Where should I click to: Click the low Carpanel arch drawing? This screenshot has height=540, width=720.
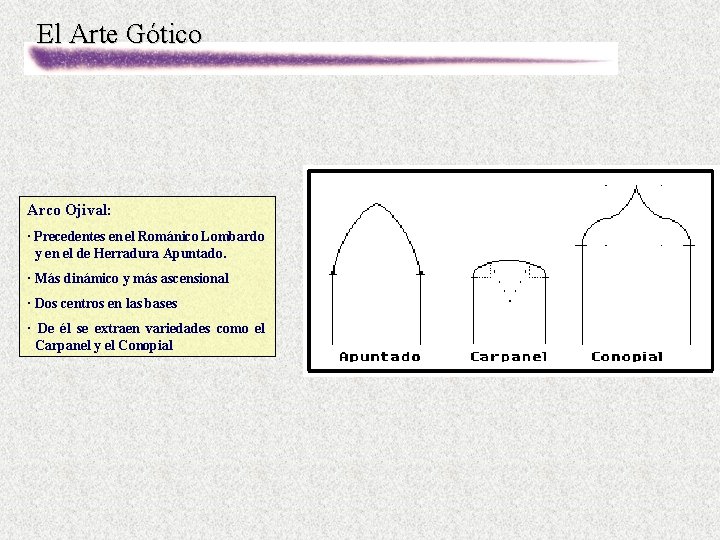(510, 302)
